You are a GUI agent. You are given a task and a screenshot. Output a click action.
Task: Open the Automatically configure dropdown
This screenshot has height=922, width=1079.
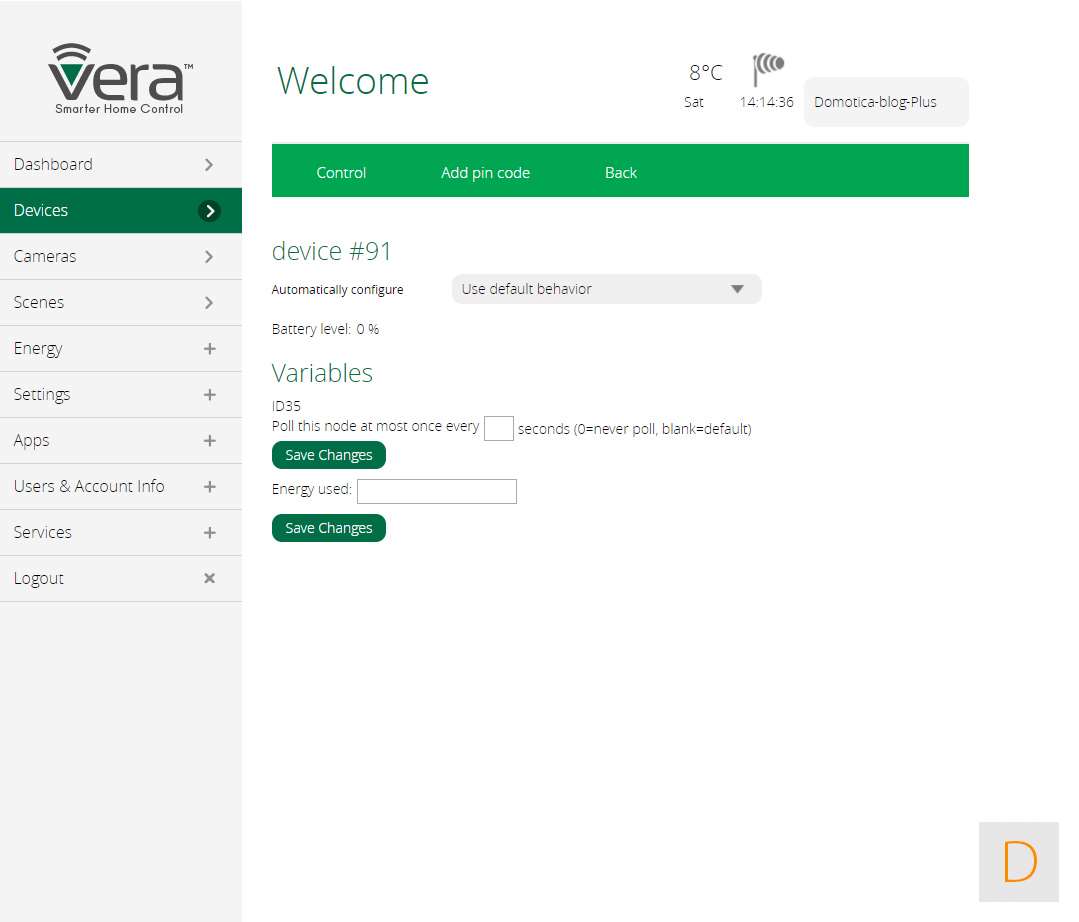[606, 289]
